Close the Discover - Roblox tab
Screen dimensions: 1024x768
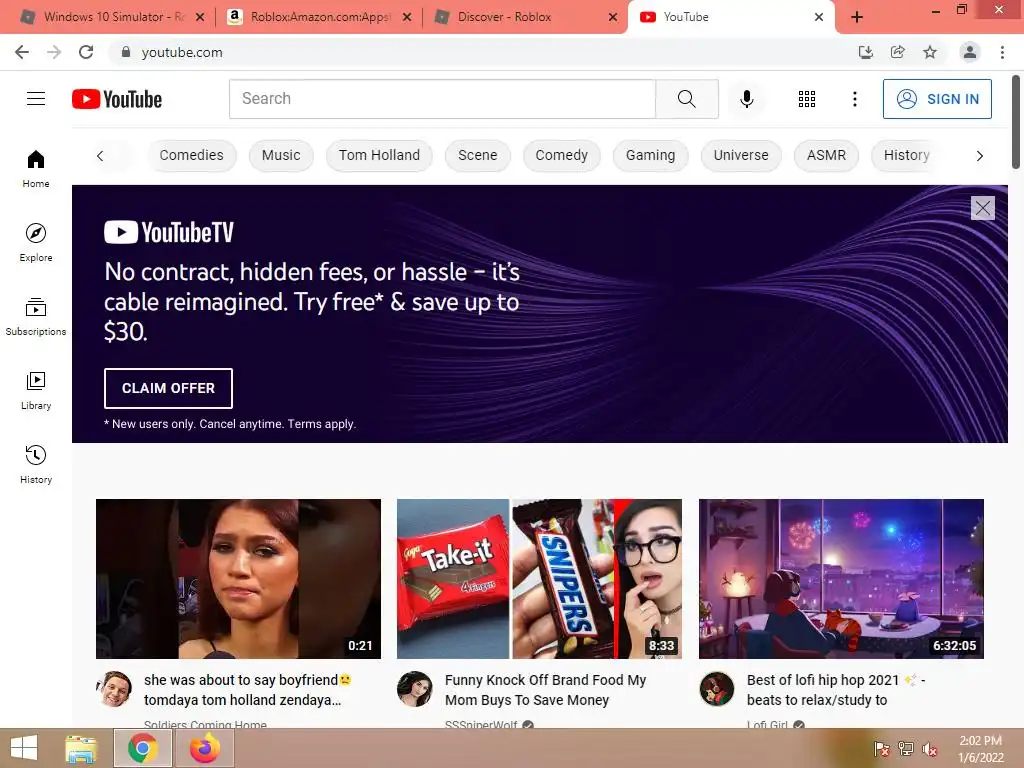[x=613, y=17]
